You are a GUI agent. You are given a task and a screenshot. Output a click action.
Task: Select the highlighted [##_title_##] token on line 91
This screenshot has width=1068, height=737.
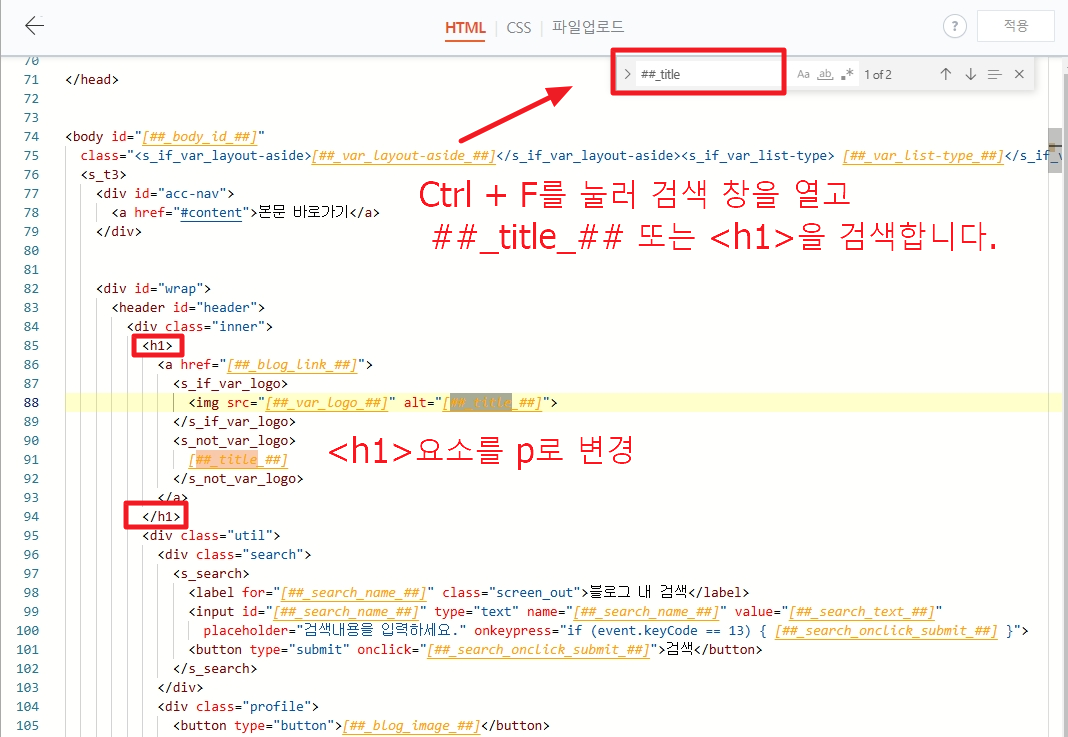pyautogui.click(x=236, y=459)
